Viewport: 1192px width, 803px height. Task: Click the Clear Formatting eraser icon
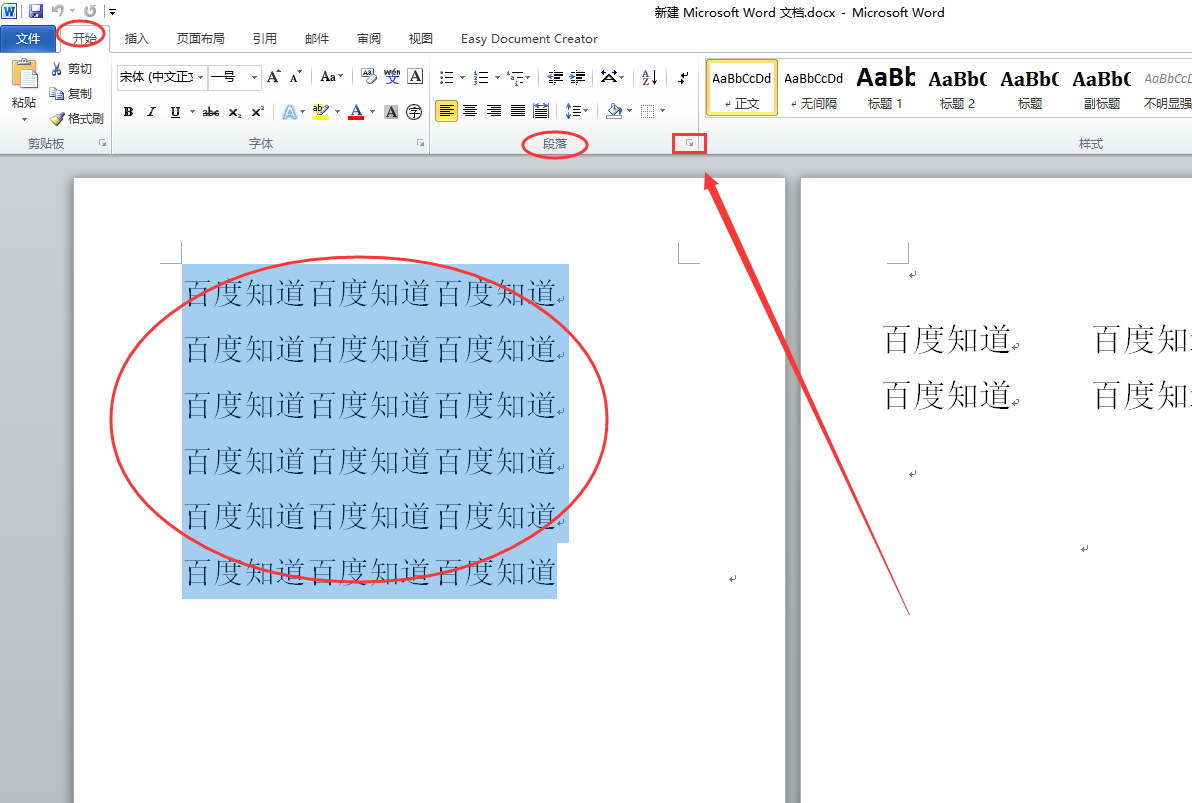368,77
